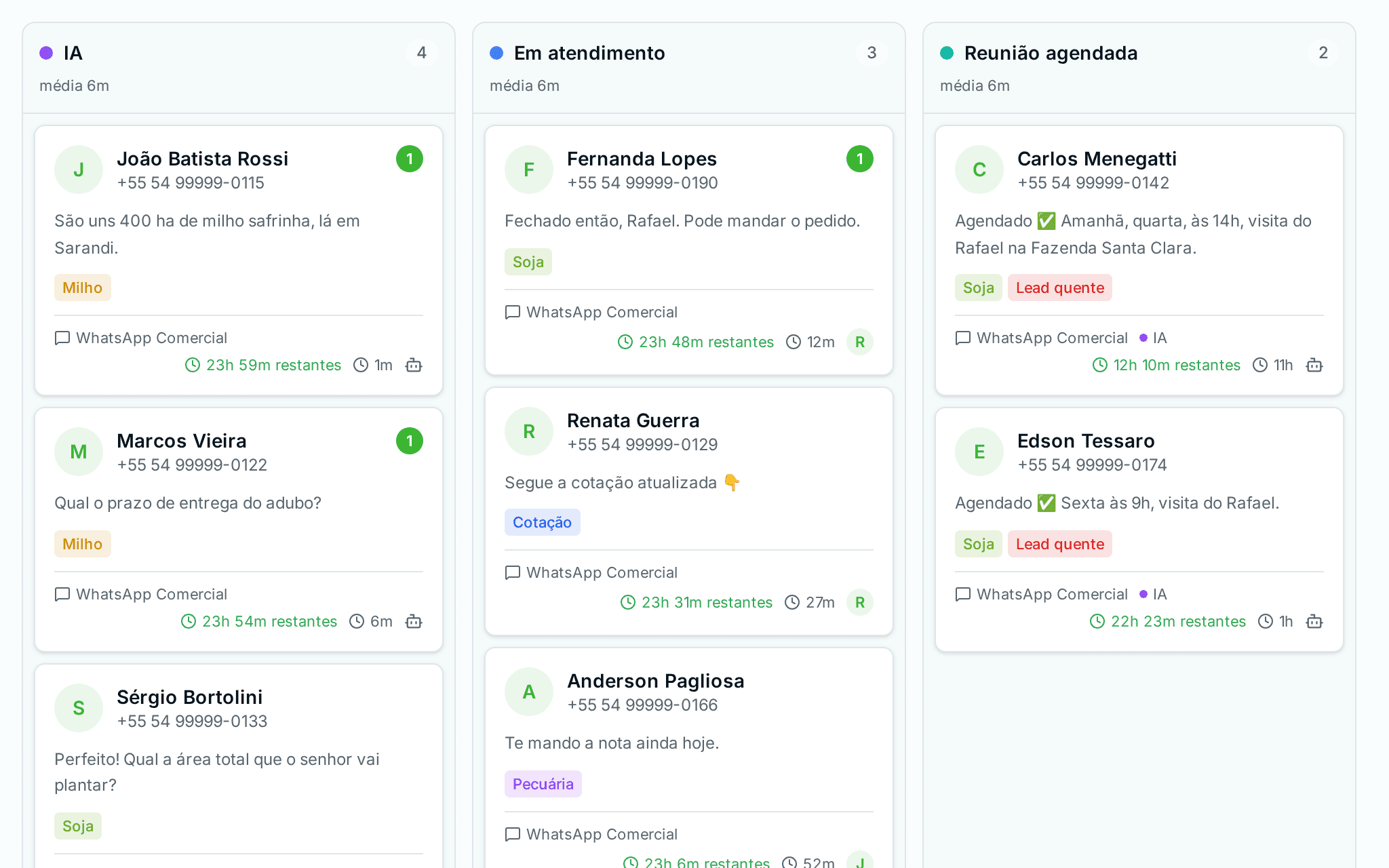Click the bot icon on Edson Tessaro's card

tap(1314, 621)
